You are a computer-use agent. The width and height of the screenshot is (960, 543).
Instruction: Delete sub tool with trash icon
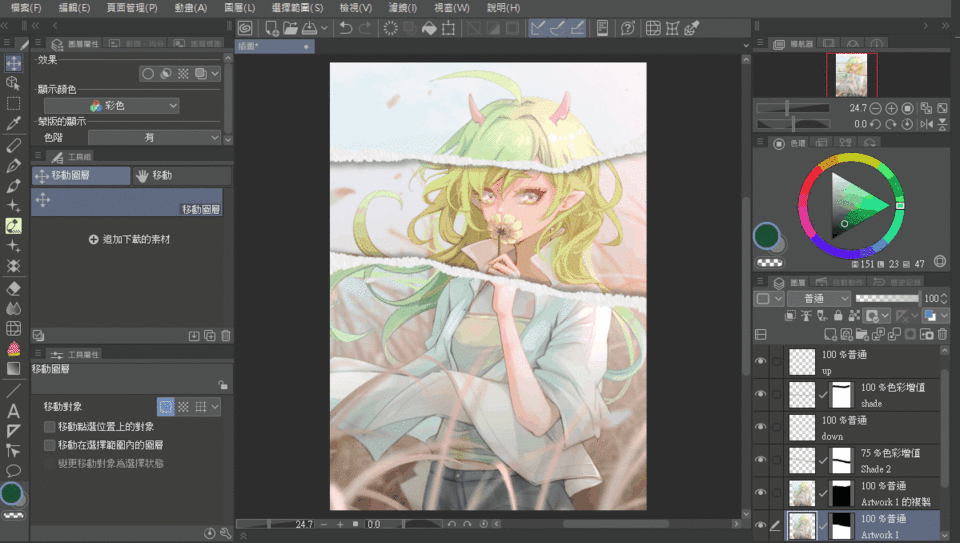pyautogui.click(x=226, y=335)
